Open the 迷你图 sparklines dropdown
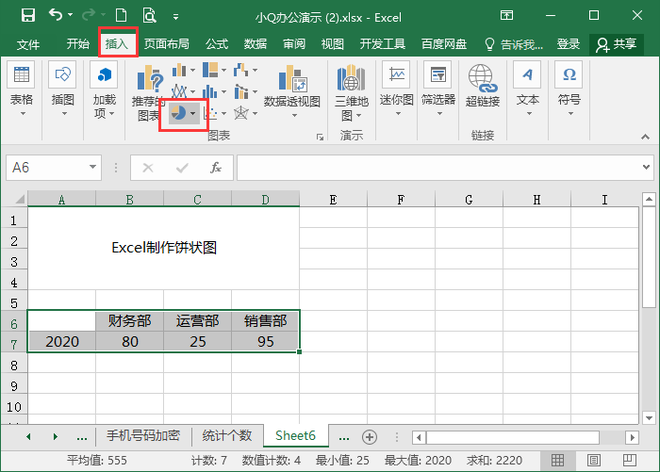 tap(397, 90)
